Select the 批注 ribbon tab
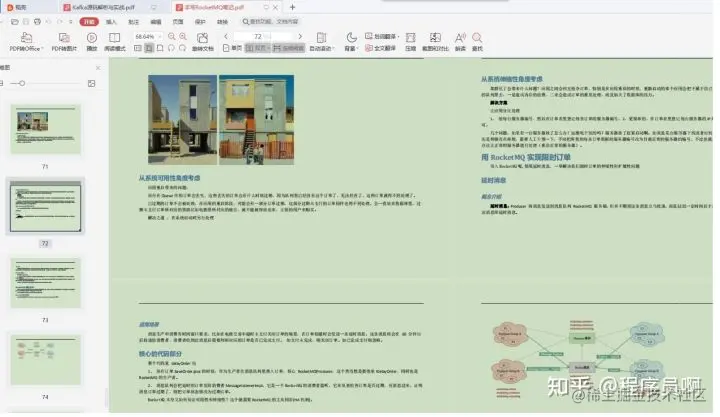720x417 pixels. (x=133, y=22)
